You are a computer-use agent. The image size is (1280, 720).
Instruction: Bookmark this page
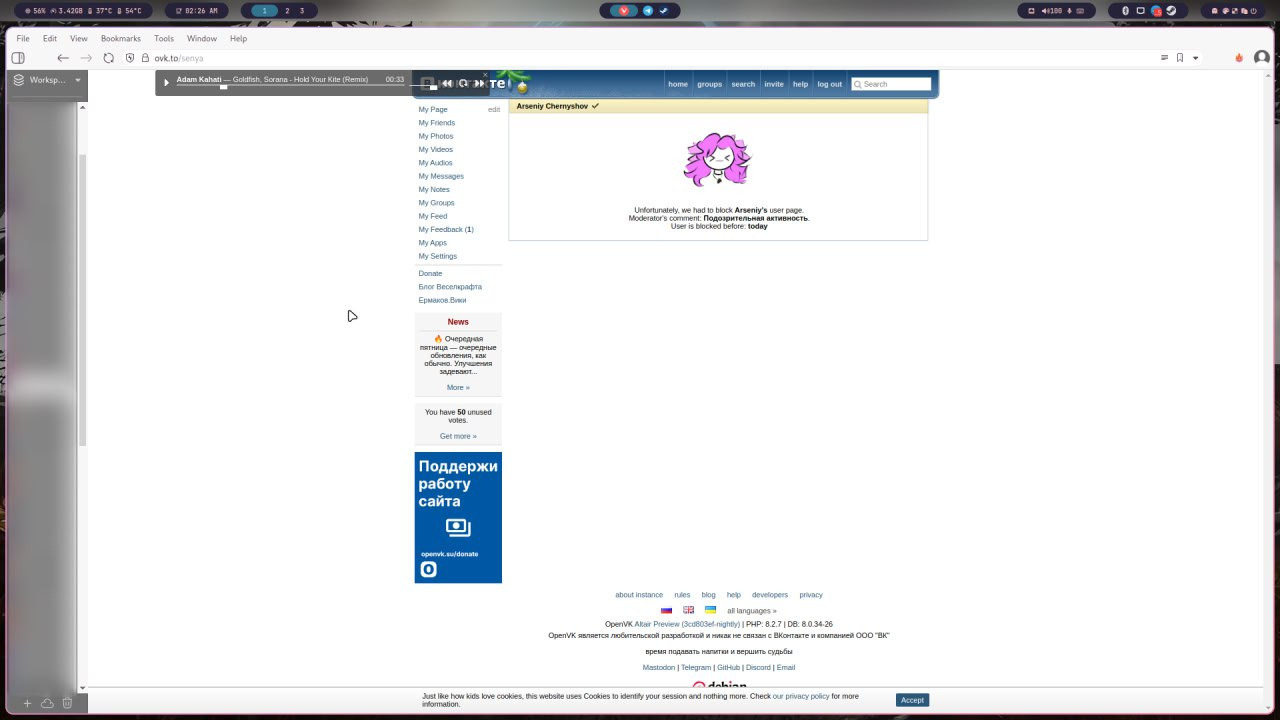1180,58
